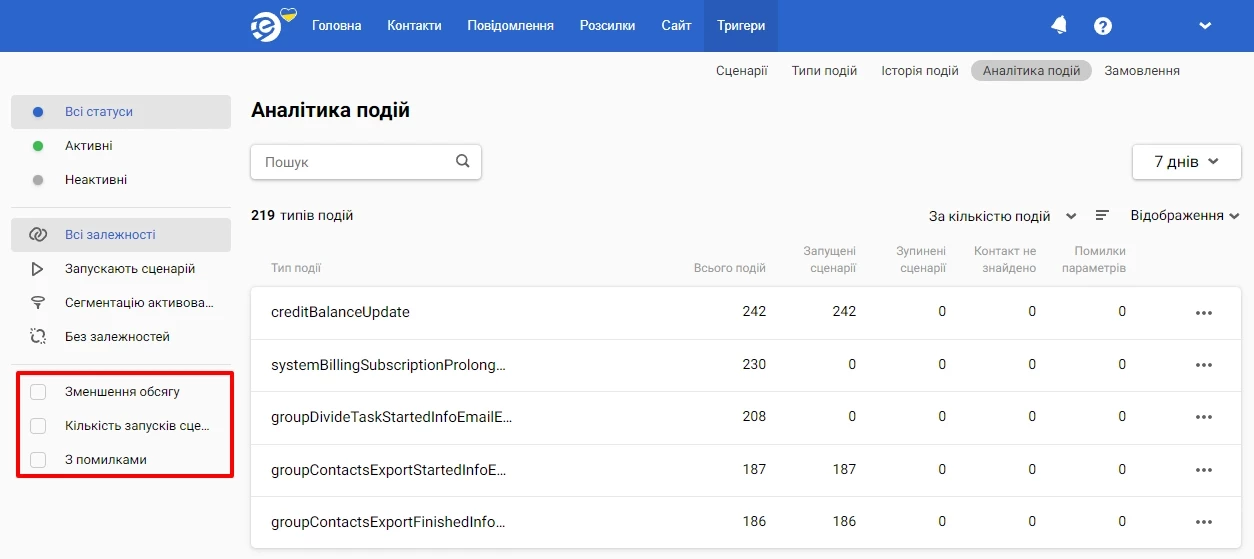Click the Запускають сценарій play icon
Viewport: 1254px width, 559px height.
[x=38, y=269]
